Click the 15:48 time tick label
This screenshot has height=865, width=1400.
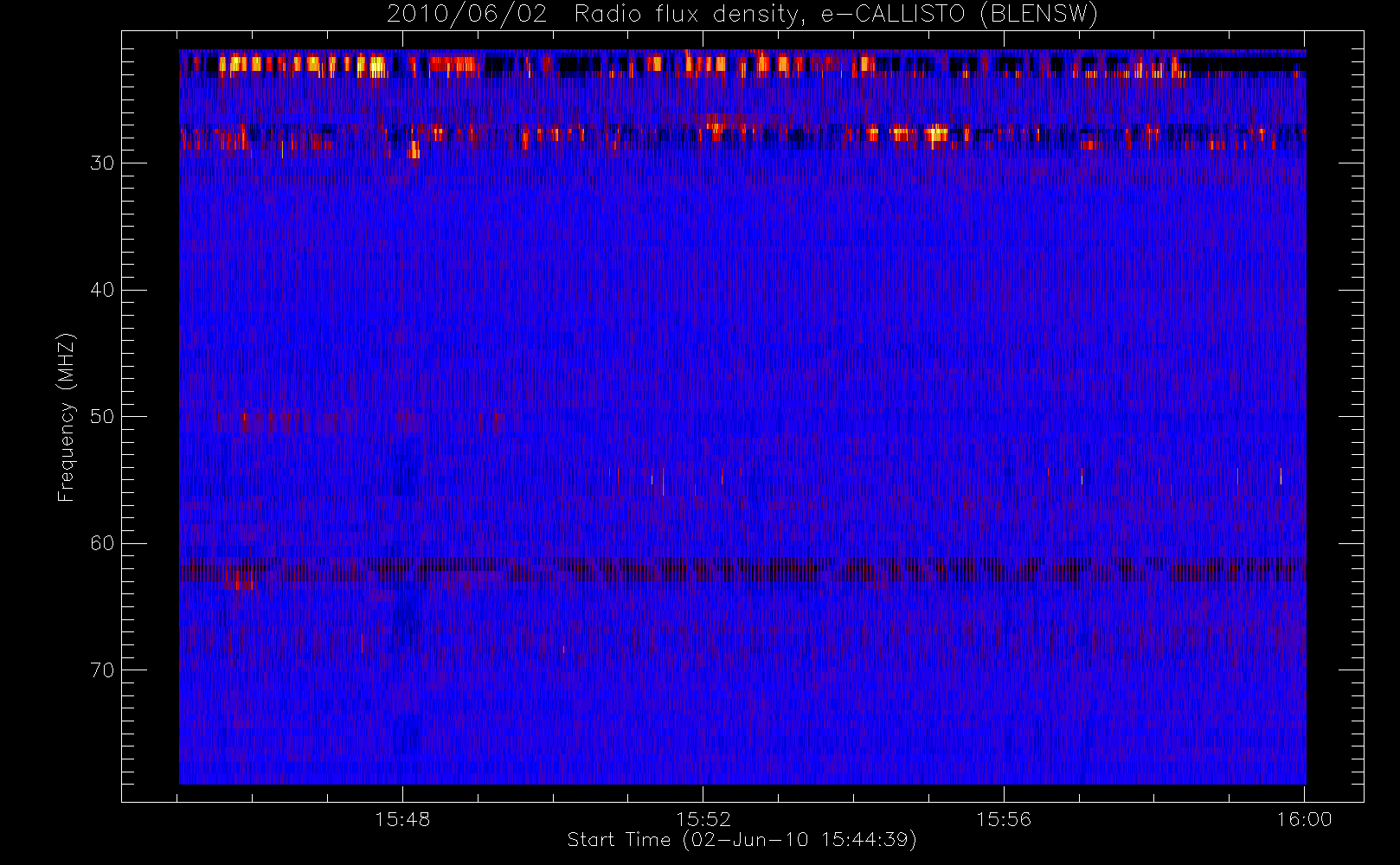(x=402, y=819)
